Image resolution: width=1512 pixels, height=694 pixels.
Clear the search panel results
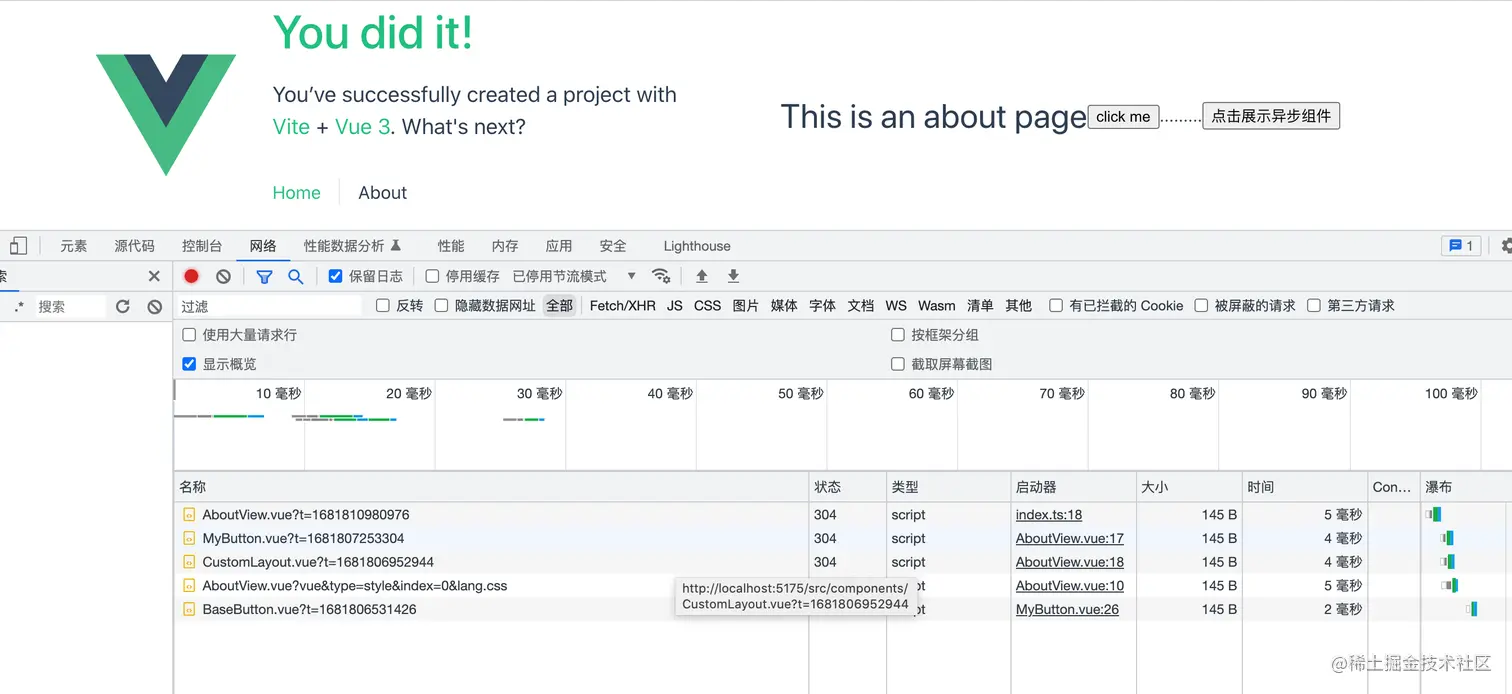click(155, 307)
